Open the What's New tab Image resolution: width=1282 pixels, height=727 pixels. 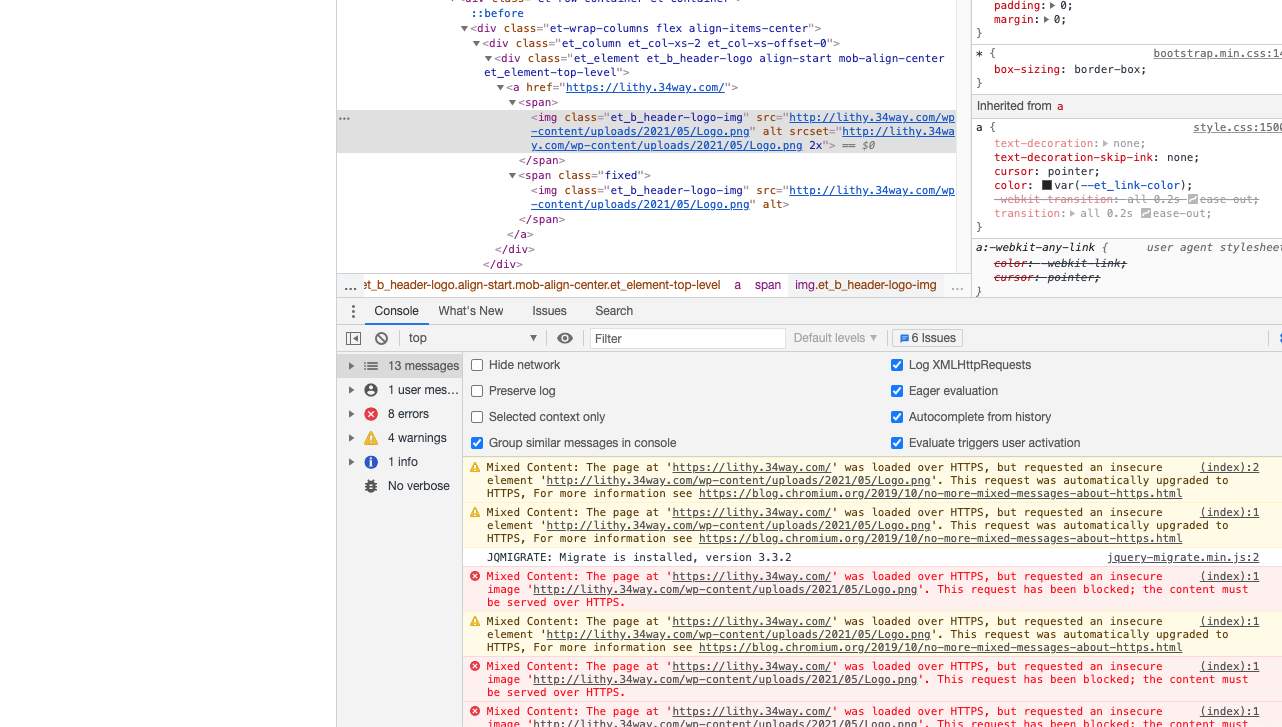[x=471, y=311]
